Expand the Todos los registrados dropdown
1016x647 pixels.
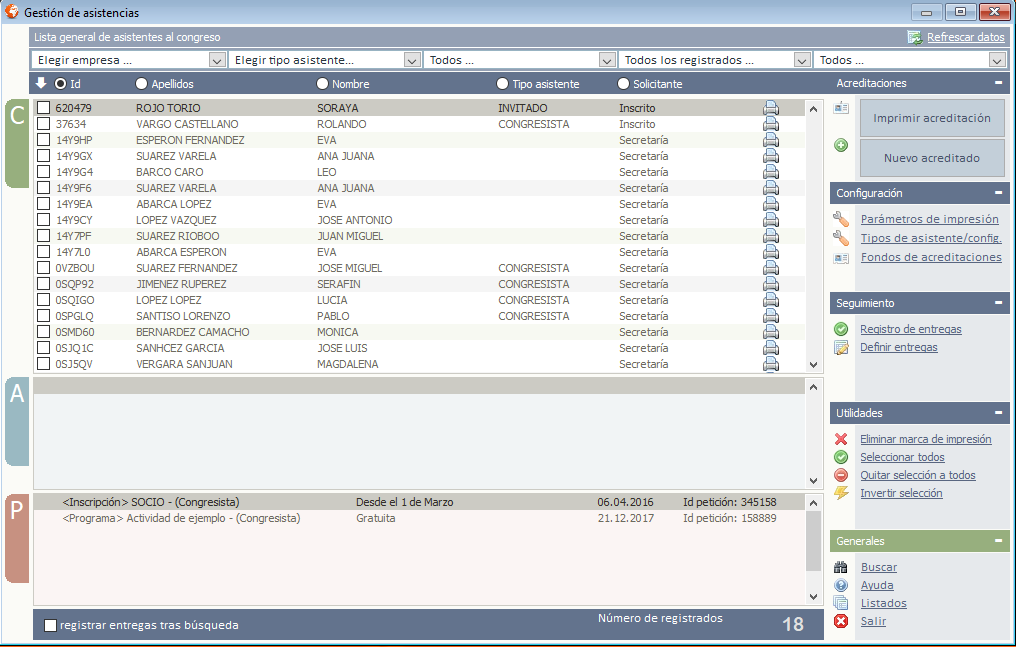coord(801,60)
